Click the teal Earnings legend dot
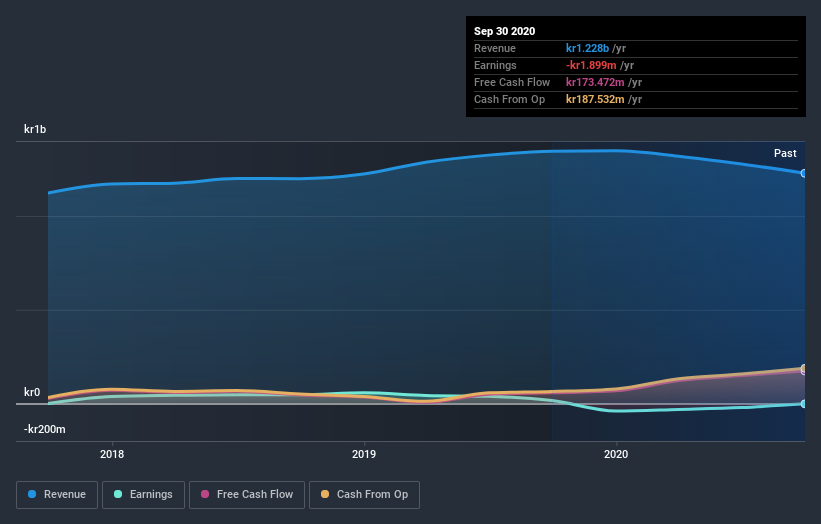Screen dimensions: 821x524 118,494
